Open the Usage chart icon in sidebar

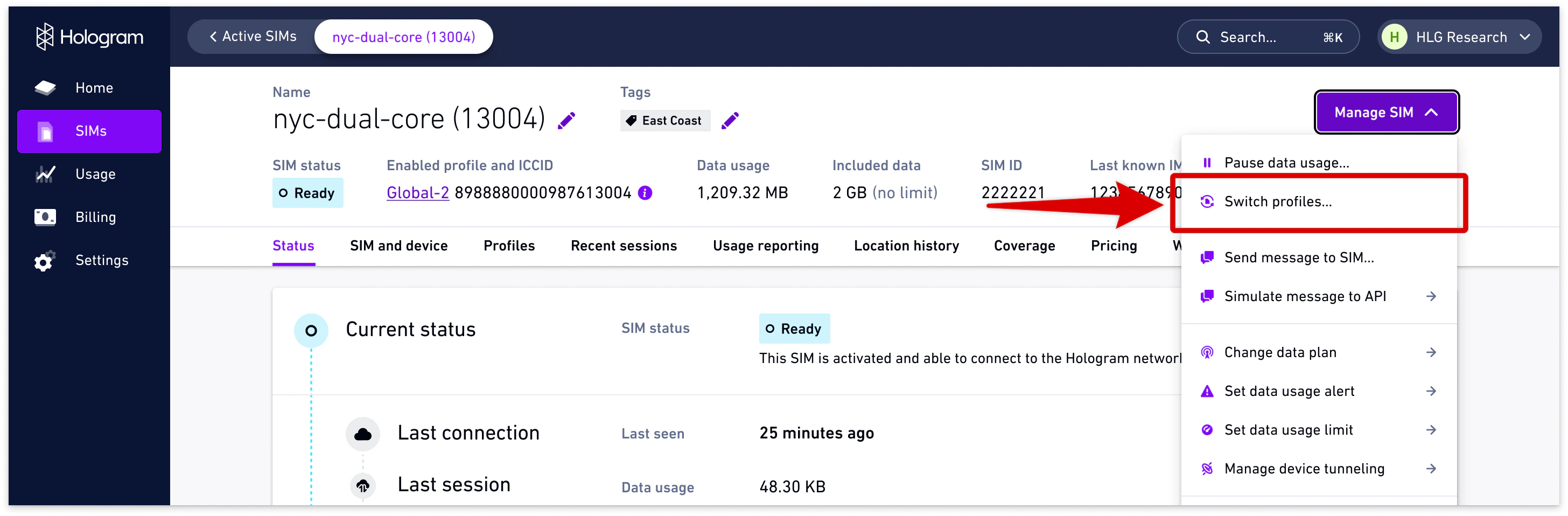click(45, 174)
